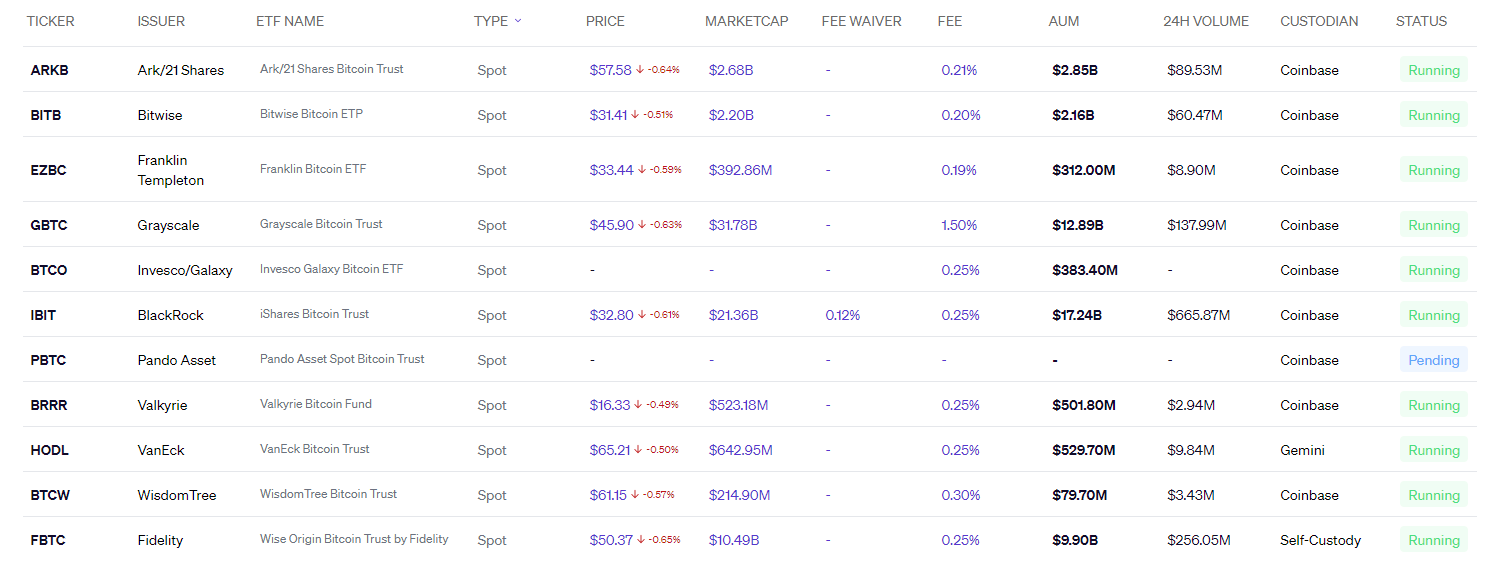The image size is (1494, 561).
Task: Select the $31.78B Grayscale marketcap value
Action: pyautogui.click(x=732, y=225)
